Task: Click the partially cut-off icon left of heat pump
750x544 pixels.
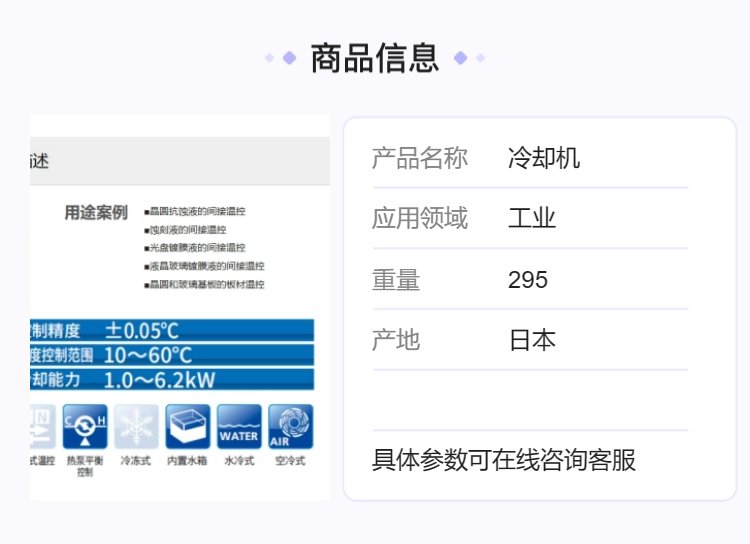Action: coord(42,426)
